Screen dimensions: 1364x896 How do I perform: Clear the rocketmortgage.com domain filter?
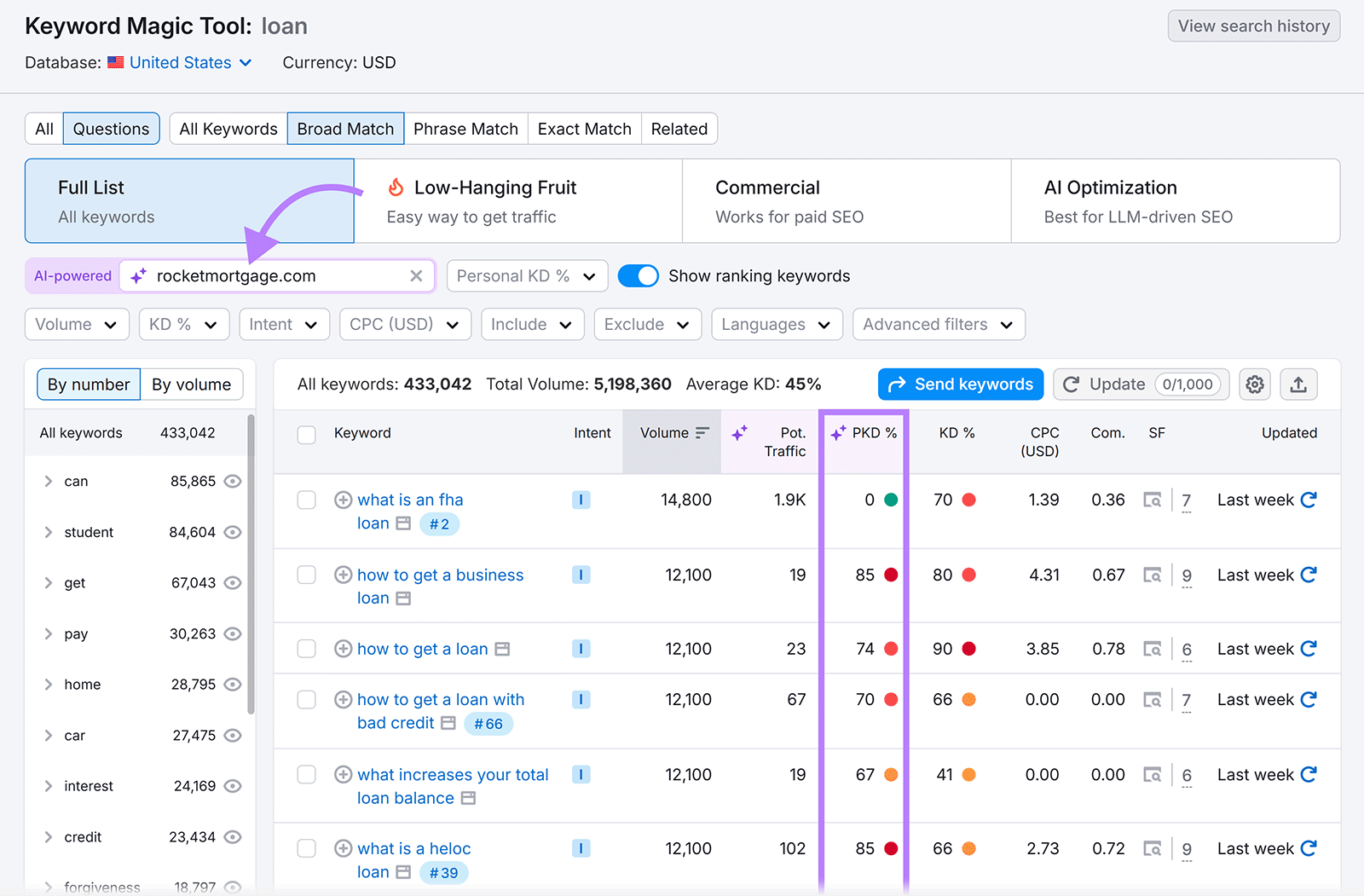click(416, 275)
